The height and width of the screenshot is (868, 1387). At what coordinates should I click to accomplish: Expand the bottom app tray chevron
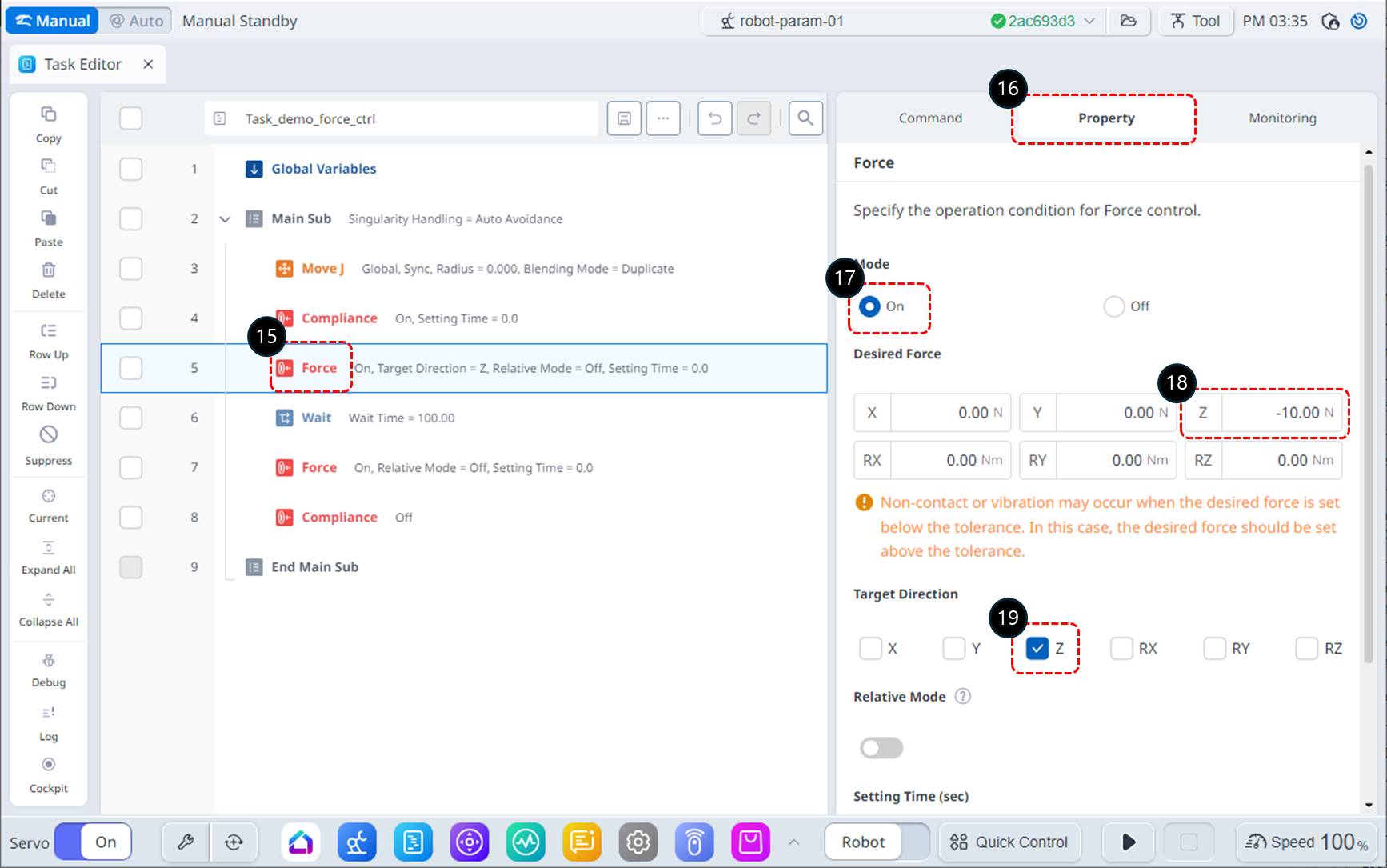pyautogui.click(x=793, y=842)
